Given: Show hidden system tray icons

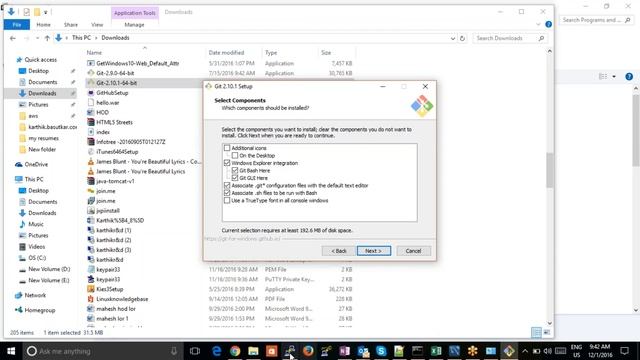Looking at the screenshot, I should (x=525, y=351).
